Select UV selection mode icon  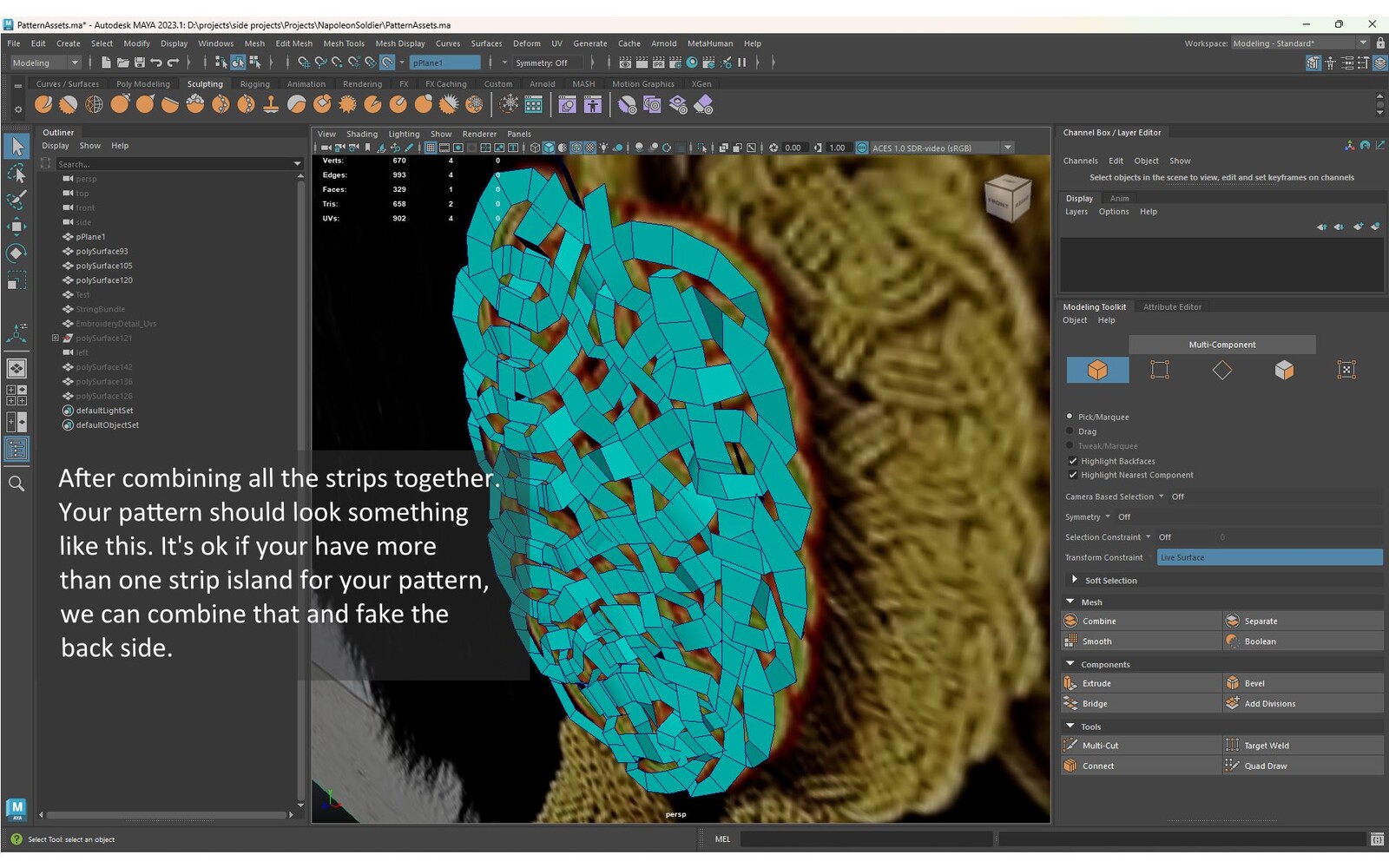click(1346, 370)
